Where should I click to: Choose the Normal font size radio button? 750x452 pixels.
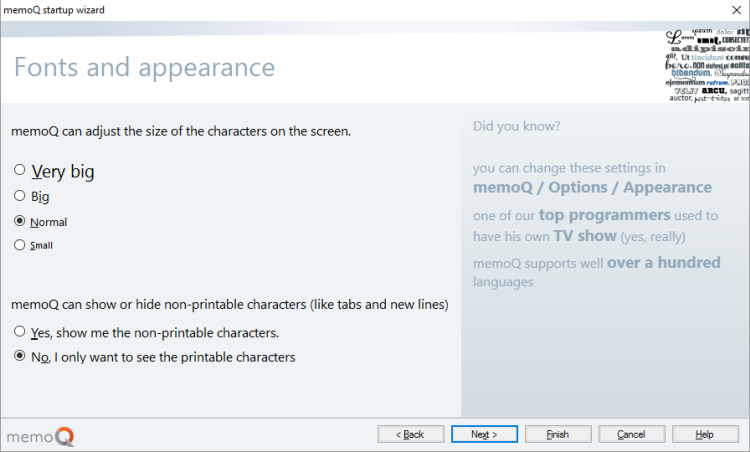(20, 221)
